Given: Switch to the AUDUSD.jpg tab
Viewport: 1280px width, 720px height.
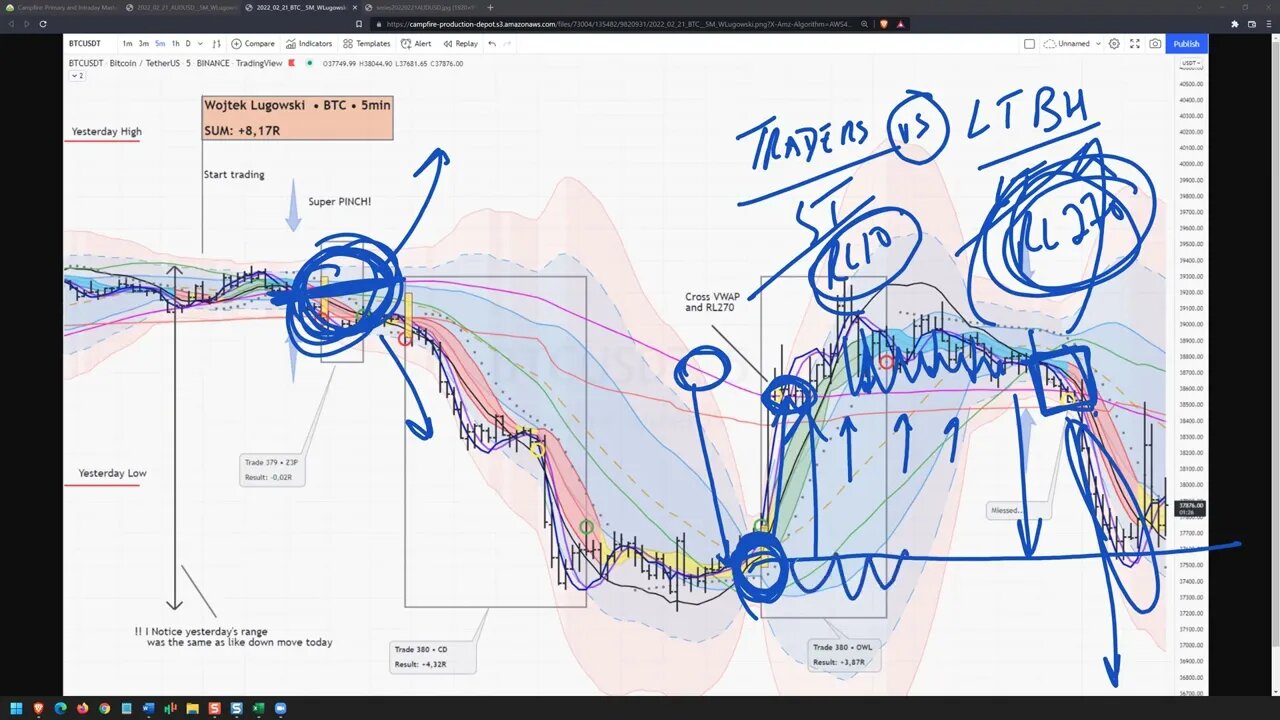Looking at the screenshot, I should (420, 7).
